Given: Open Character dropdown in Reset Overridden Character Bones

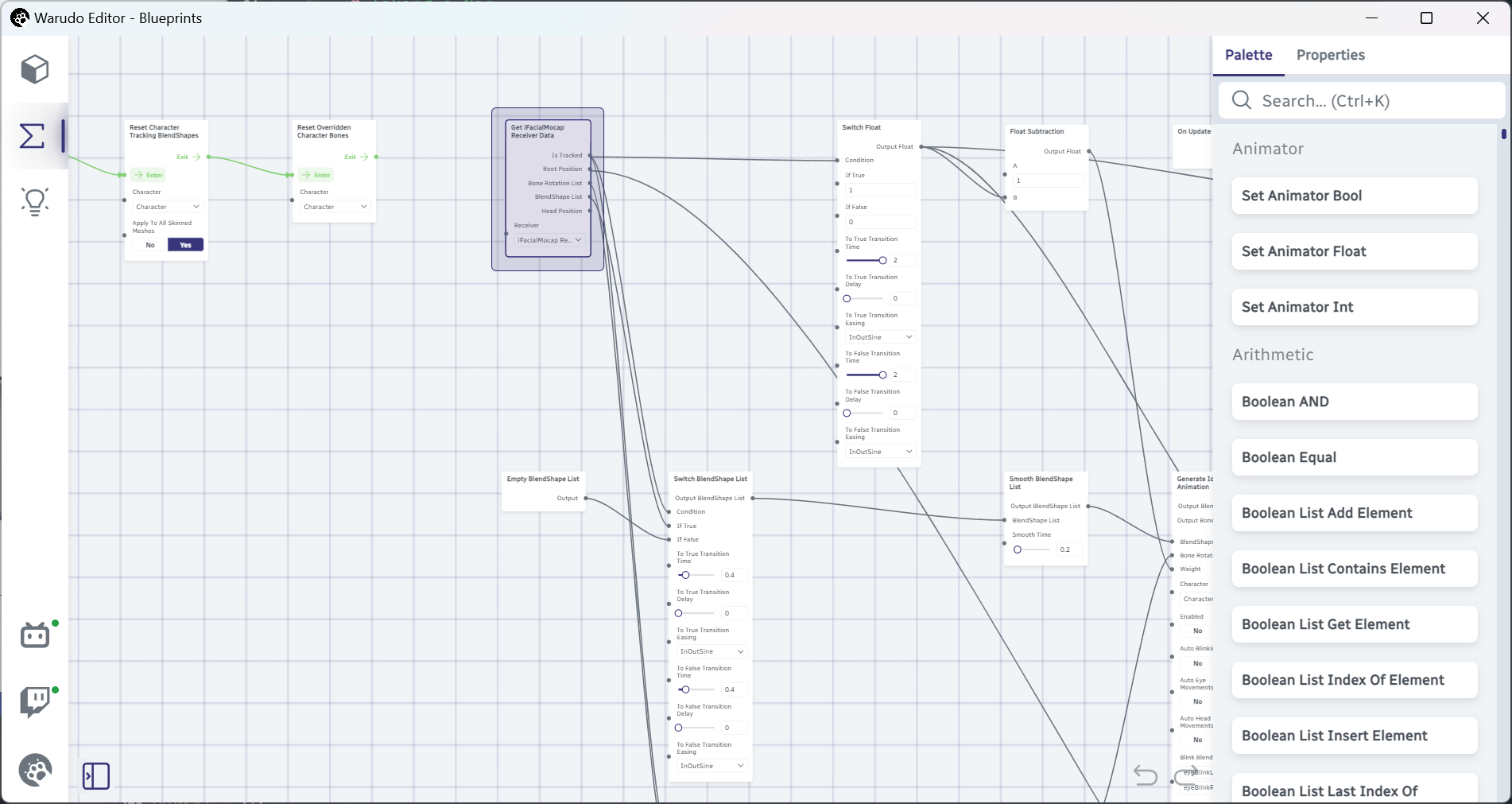Looking at the screenshot, I should [335, 207].
